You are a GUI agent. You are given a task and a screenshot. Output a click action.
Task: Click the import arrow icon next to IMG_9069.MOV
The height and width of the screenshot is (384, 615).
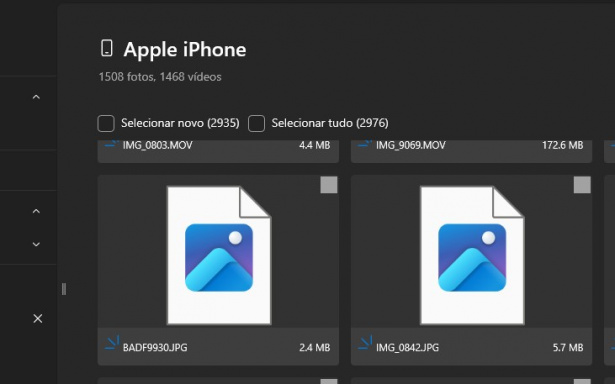tap(365, 144)
